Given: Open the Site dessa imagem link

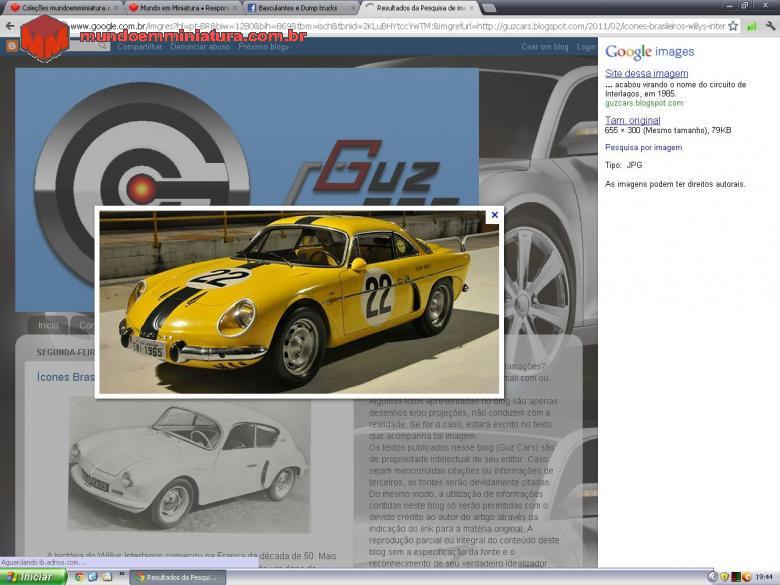Looking at the screenshot, I should click(646, 74).
